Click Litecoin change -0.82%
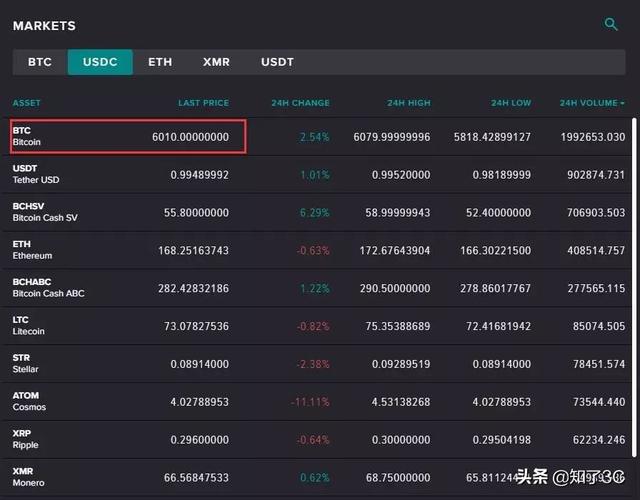Screen dimensions: 640x500 [x=313, y=326]
